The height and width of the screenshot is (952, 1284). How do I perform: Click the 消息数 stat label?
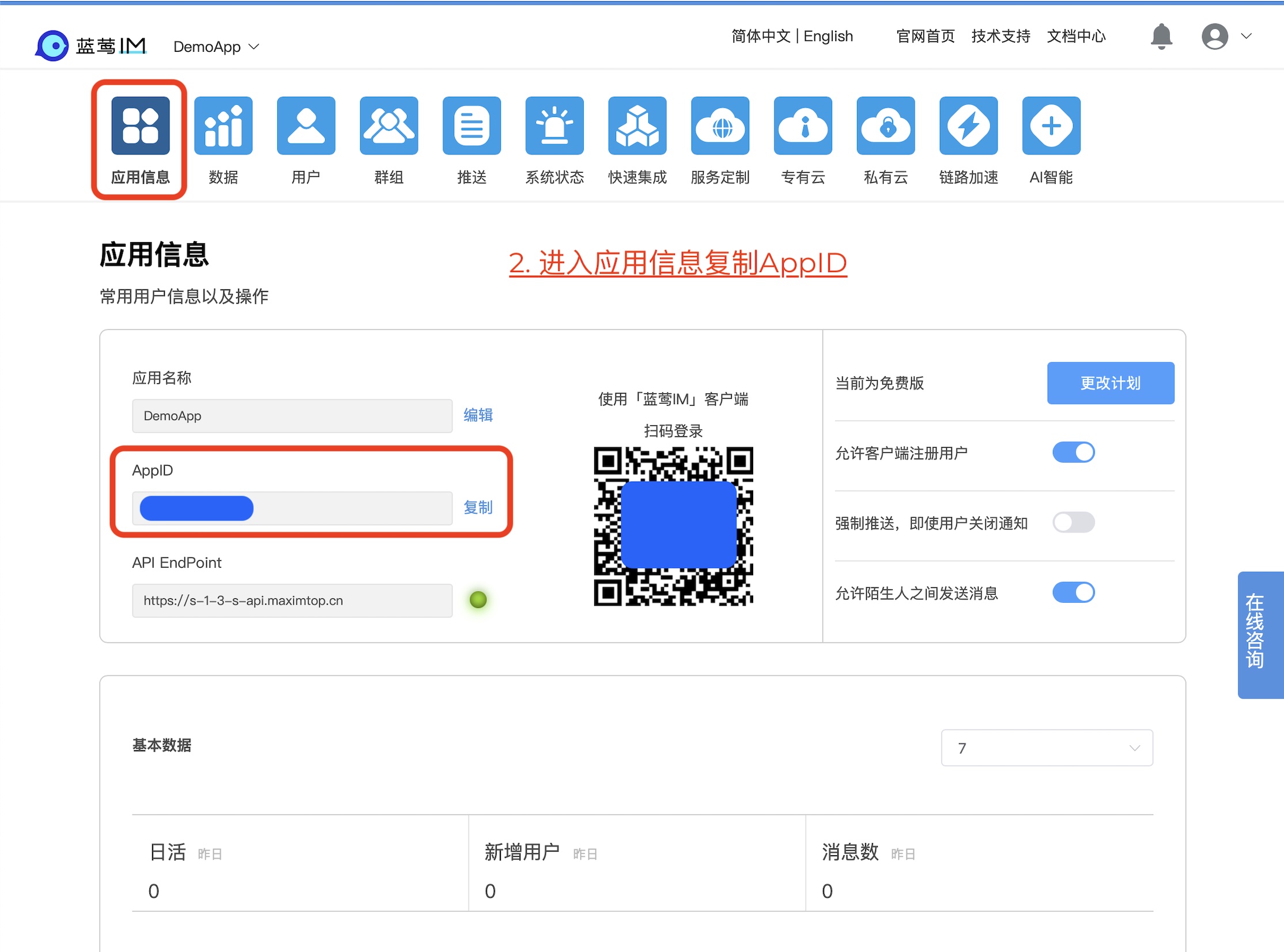(x=850, y=852)
